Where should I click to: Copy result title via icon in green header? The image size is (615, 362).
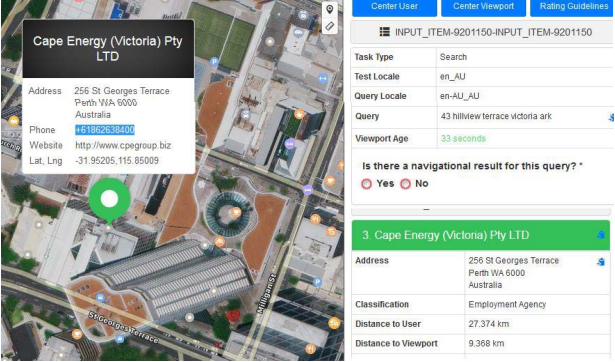[600, 235]
